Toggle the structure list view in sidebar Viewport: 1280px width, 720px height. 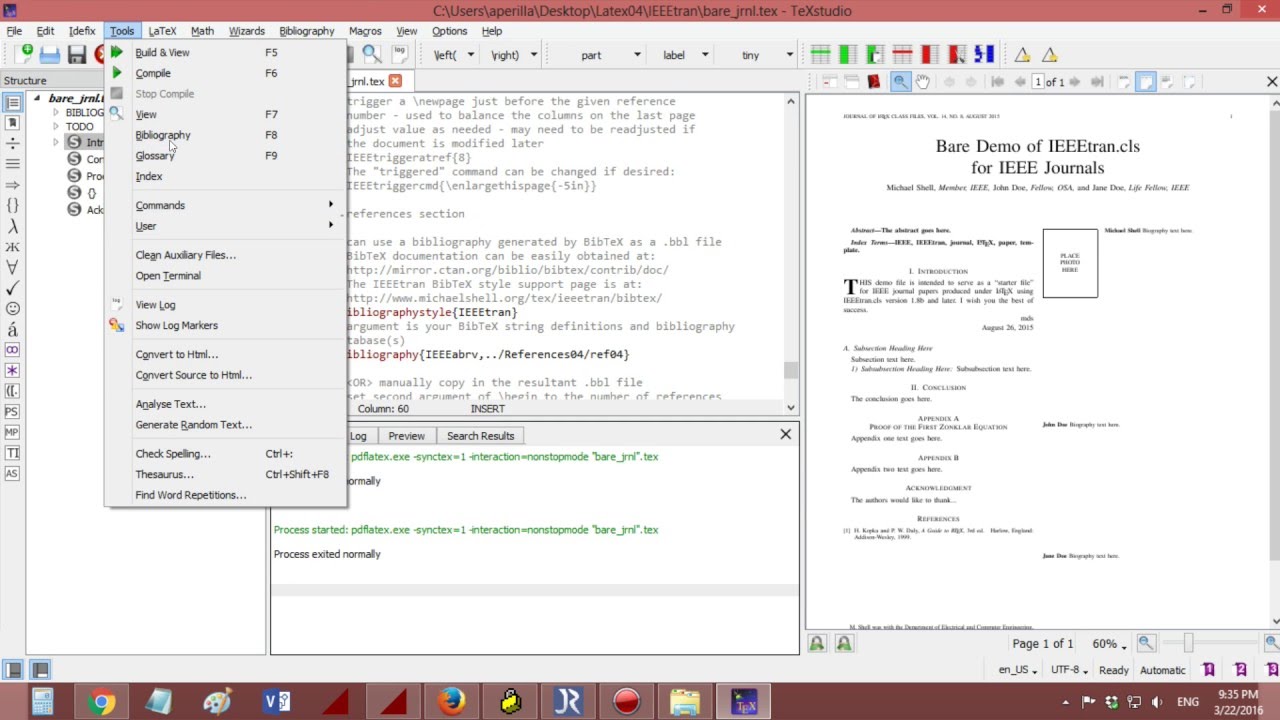pos(13,102)
